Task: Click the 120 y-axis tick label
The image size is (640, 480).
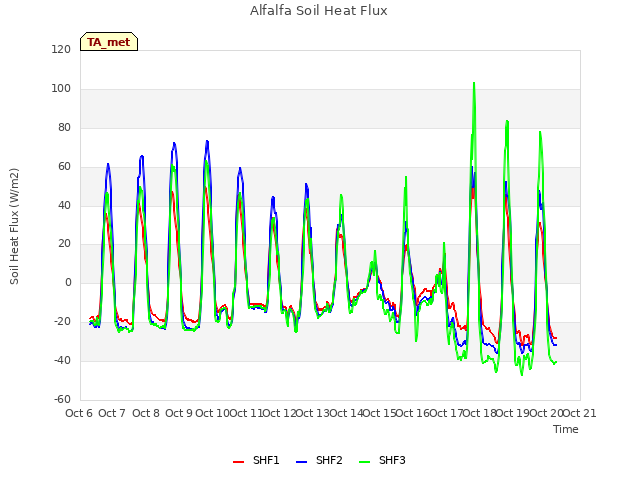Action: pos(61,50)
